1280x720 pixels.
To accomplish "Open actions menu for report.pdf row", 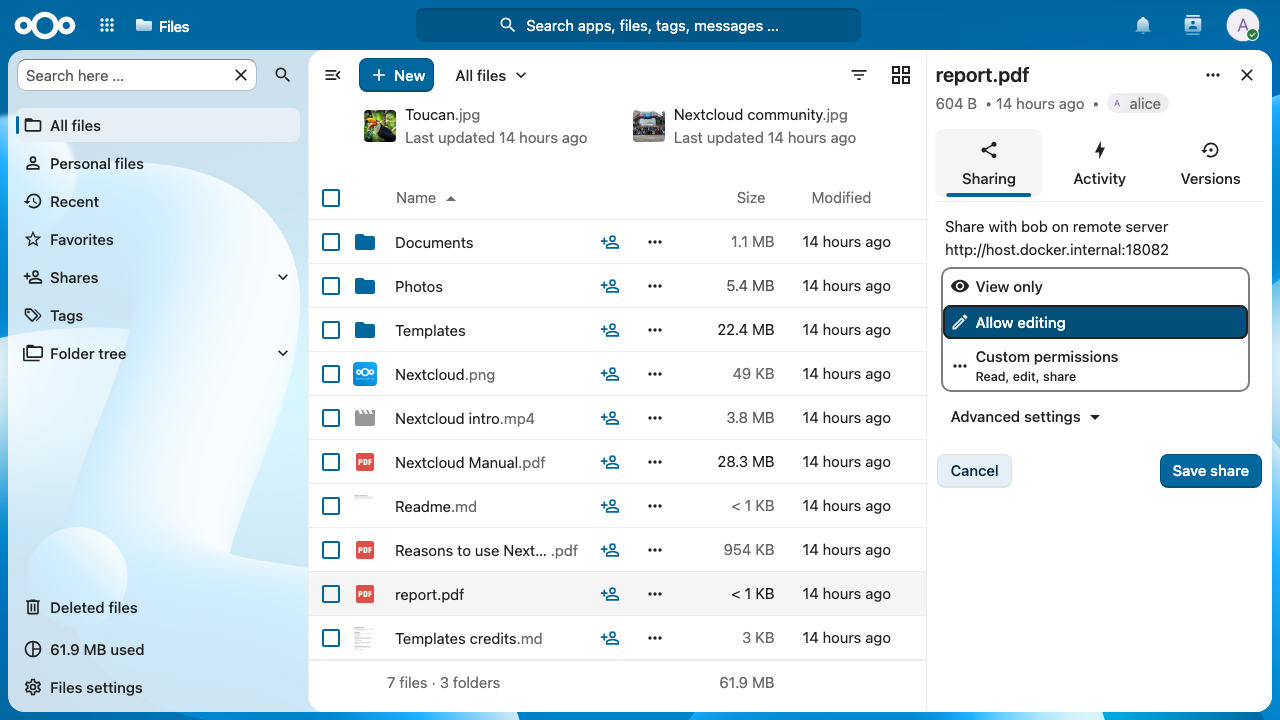I will click(x=655, y=594).
